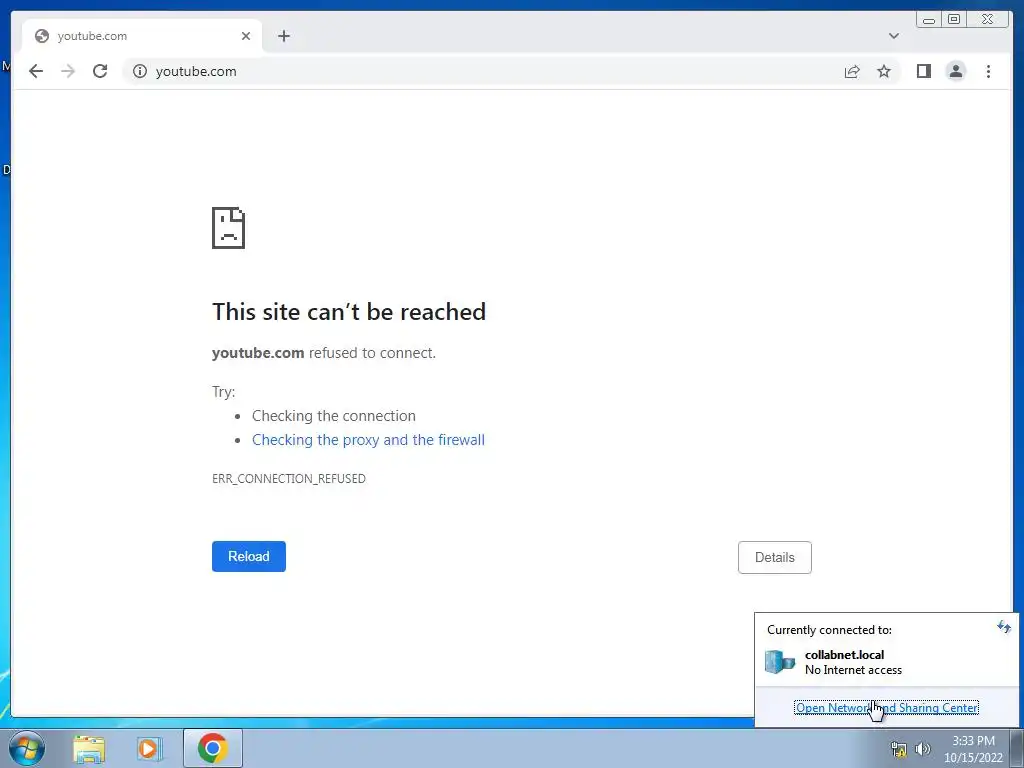
Task: Click the browser forward arrow
Action: [68, 71]
